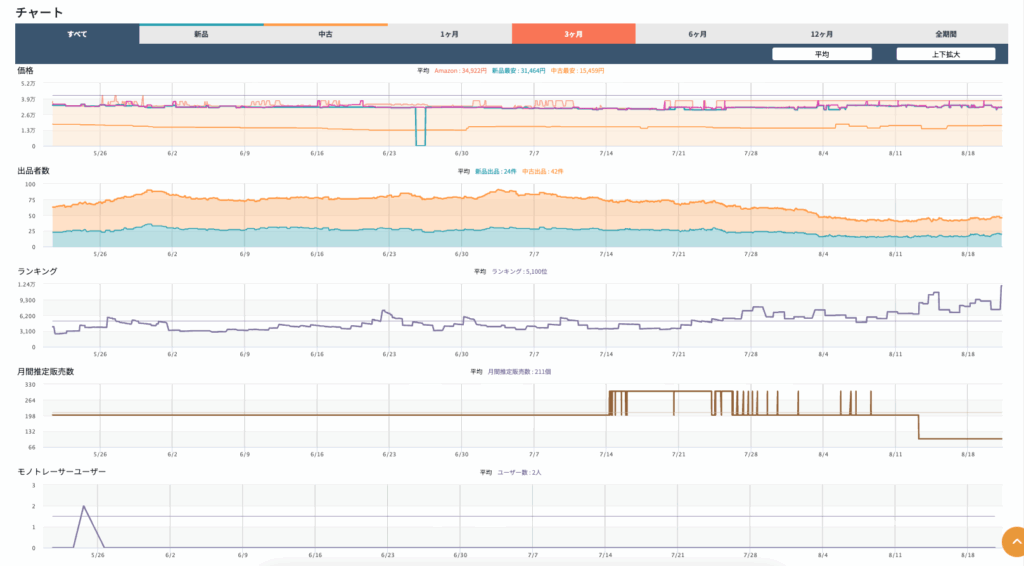1024x566 pixels.
Task: Click the ユーザー数 legend label
Action: [x=520, y=471]
